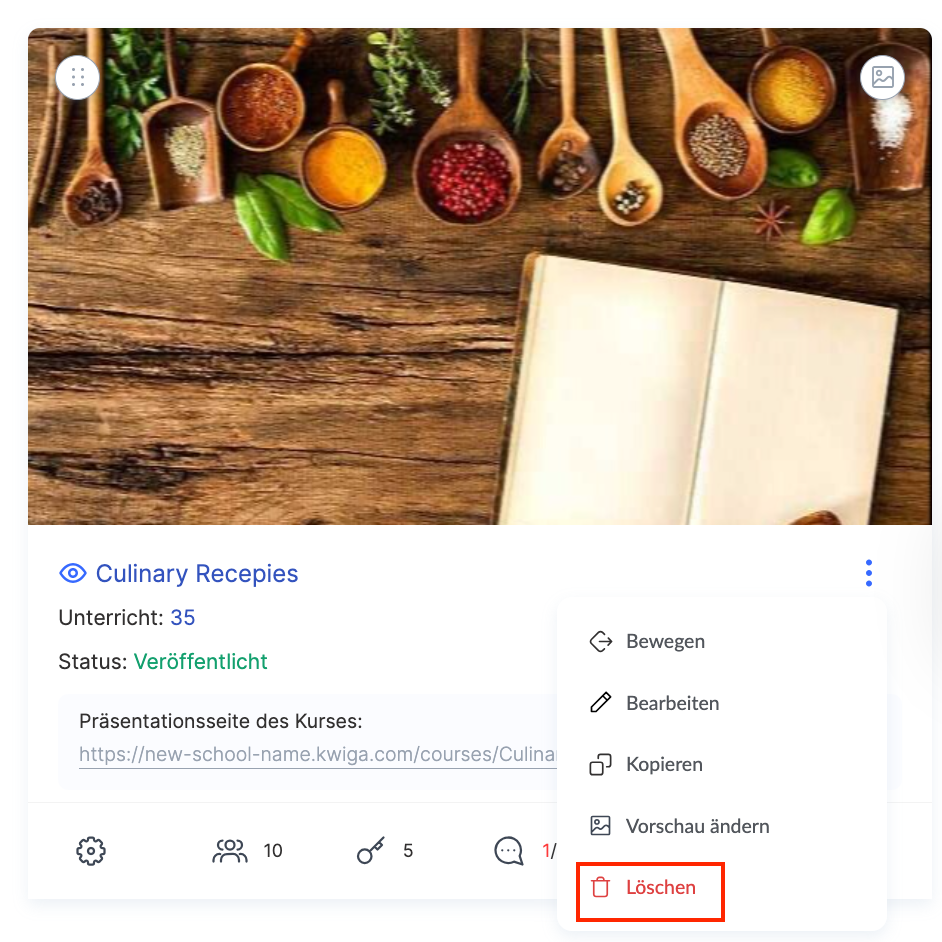
Task: Open the participants group icon
Action: [229, 851]
